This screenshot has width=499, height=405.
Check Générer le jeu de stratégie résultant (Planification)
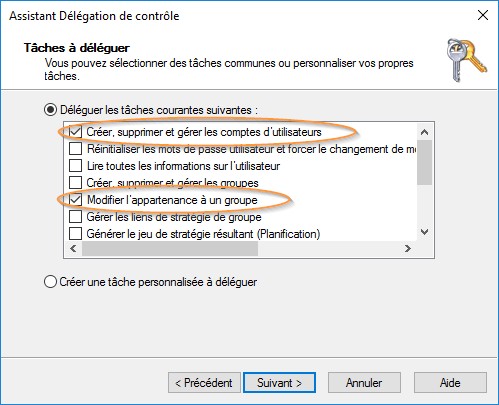pyautogui.click(x=76, y=234)
